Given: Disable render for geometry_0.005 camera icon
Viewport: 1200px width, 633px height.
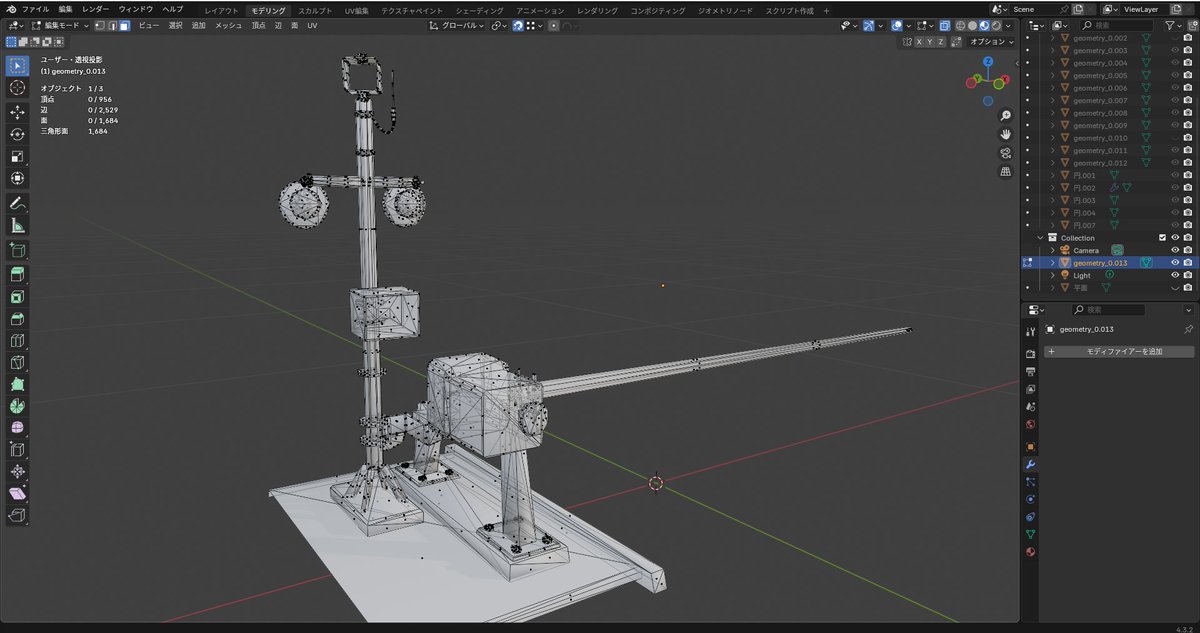Looking at the screenshot, I should tap(1187, 75).
